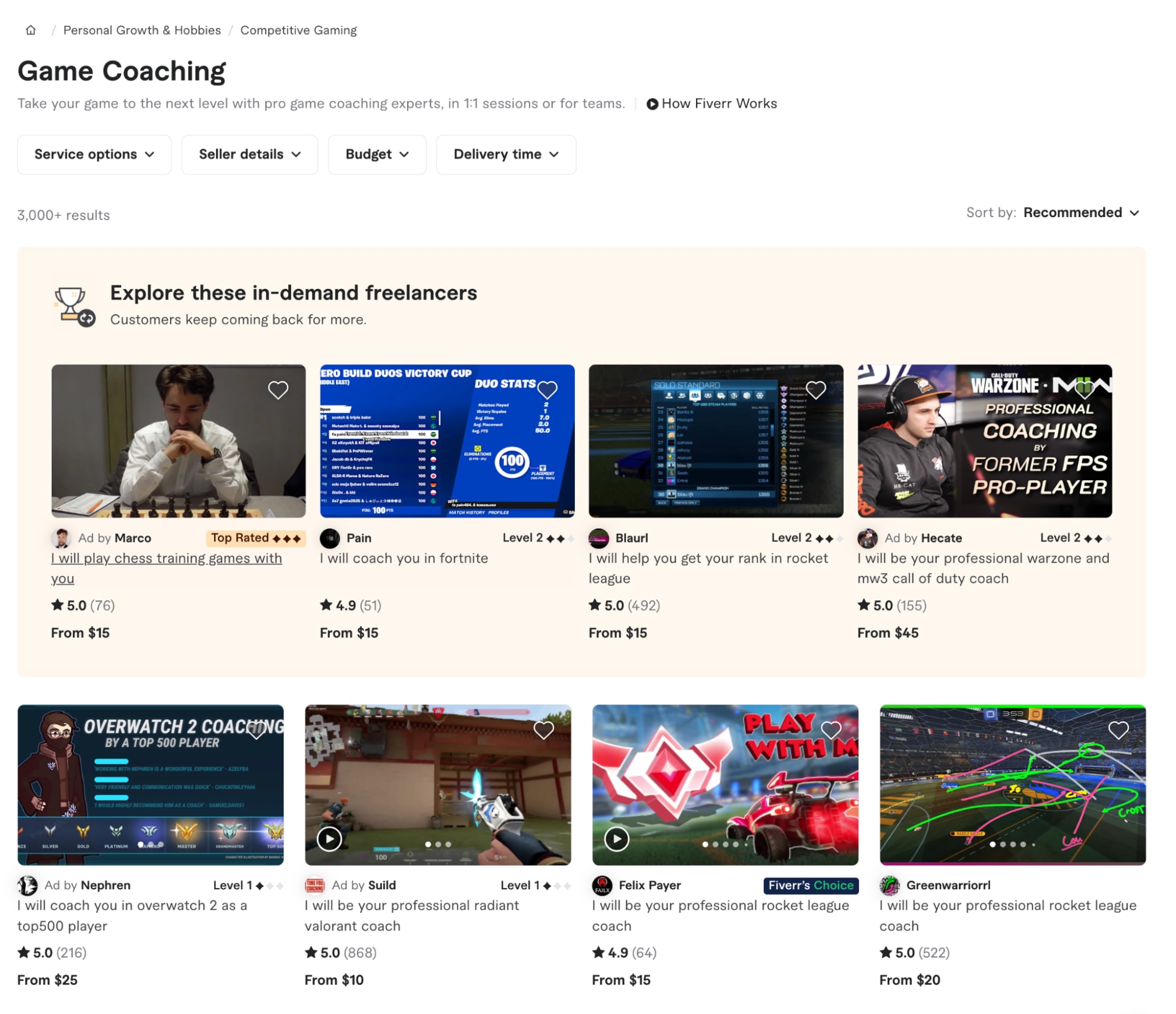
Task: Open the Competitive Gaming breadcrumb
Action: (298, 30)
